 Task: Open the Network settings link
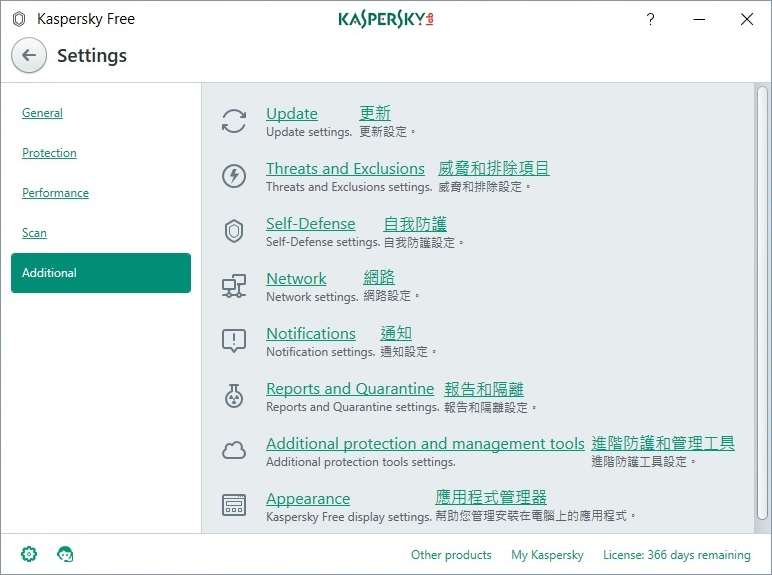(x=296, y=279)
